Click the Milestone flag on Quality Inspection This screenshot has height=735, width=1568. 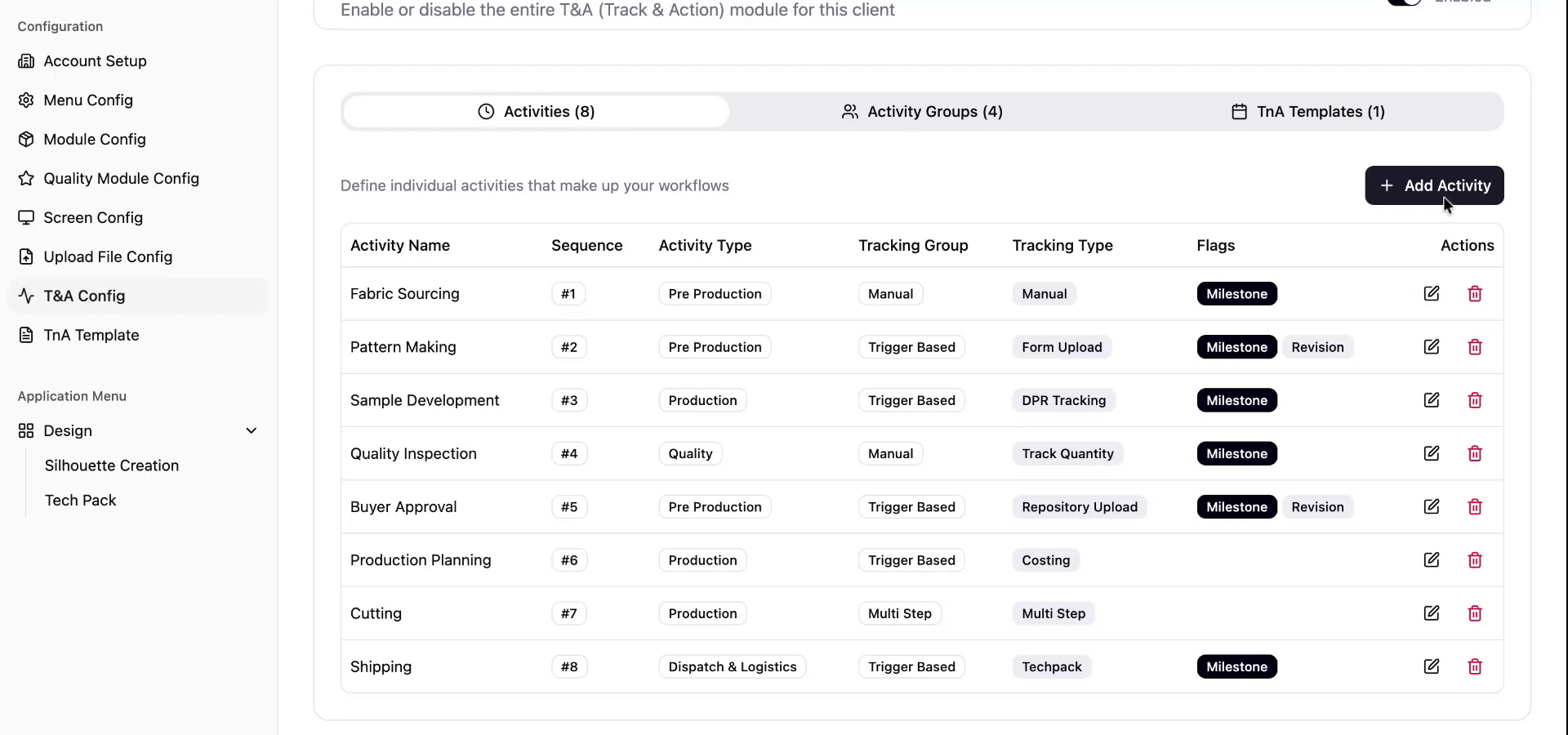point(1236,453)
